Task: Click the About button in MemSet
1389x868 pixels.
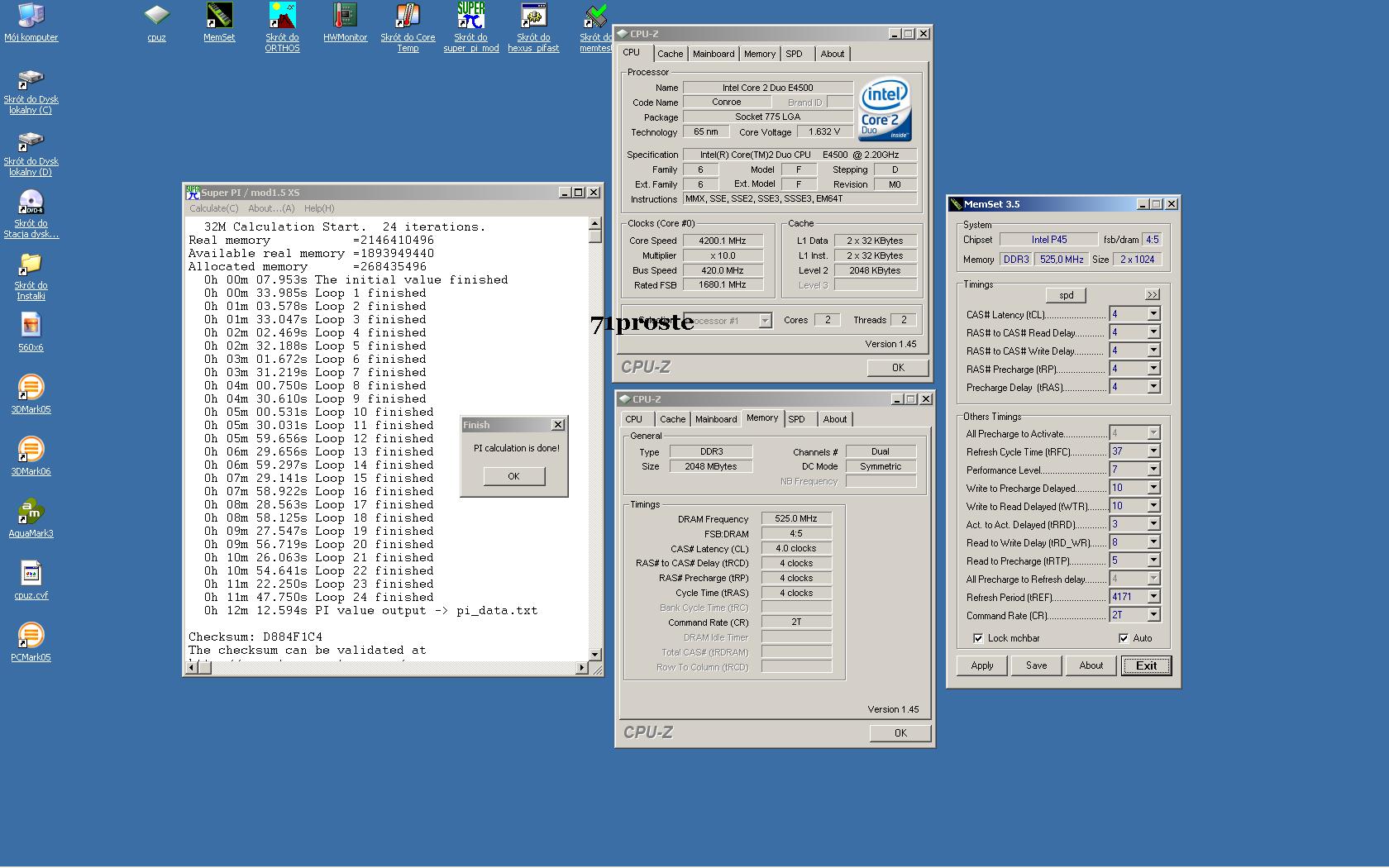Action: coord(1091,665)
